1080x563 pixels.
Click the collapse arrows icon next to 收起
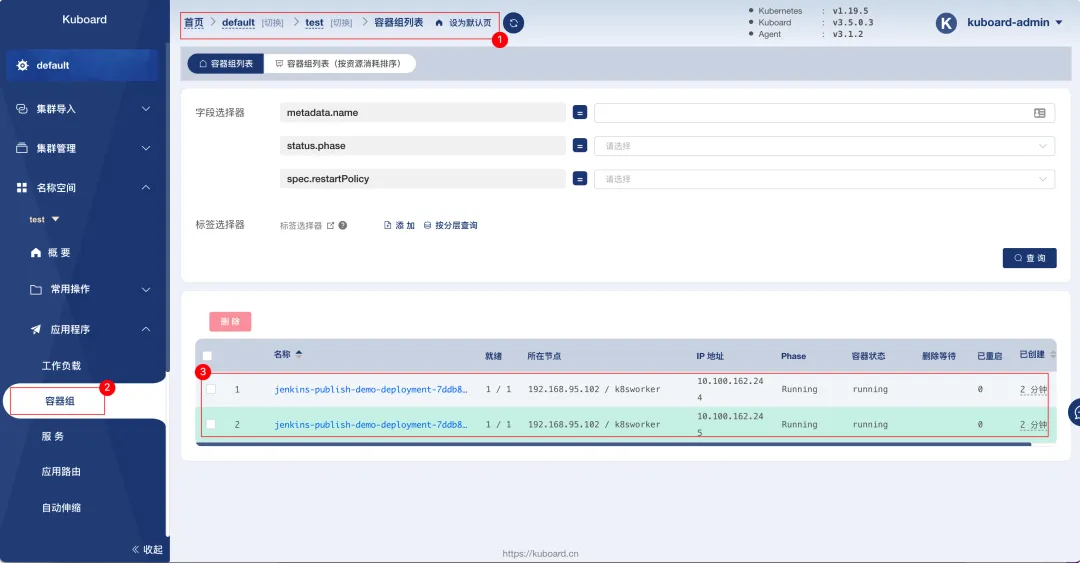click(135, 549)
